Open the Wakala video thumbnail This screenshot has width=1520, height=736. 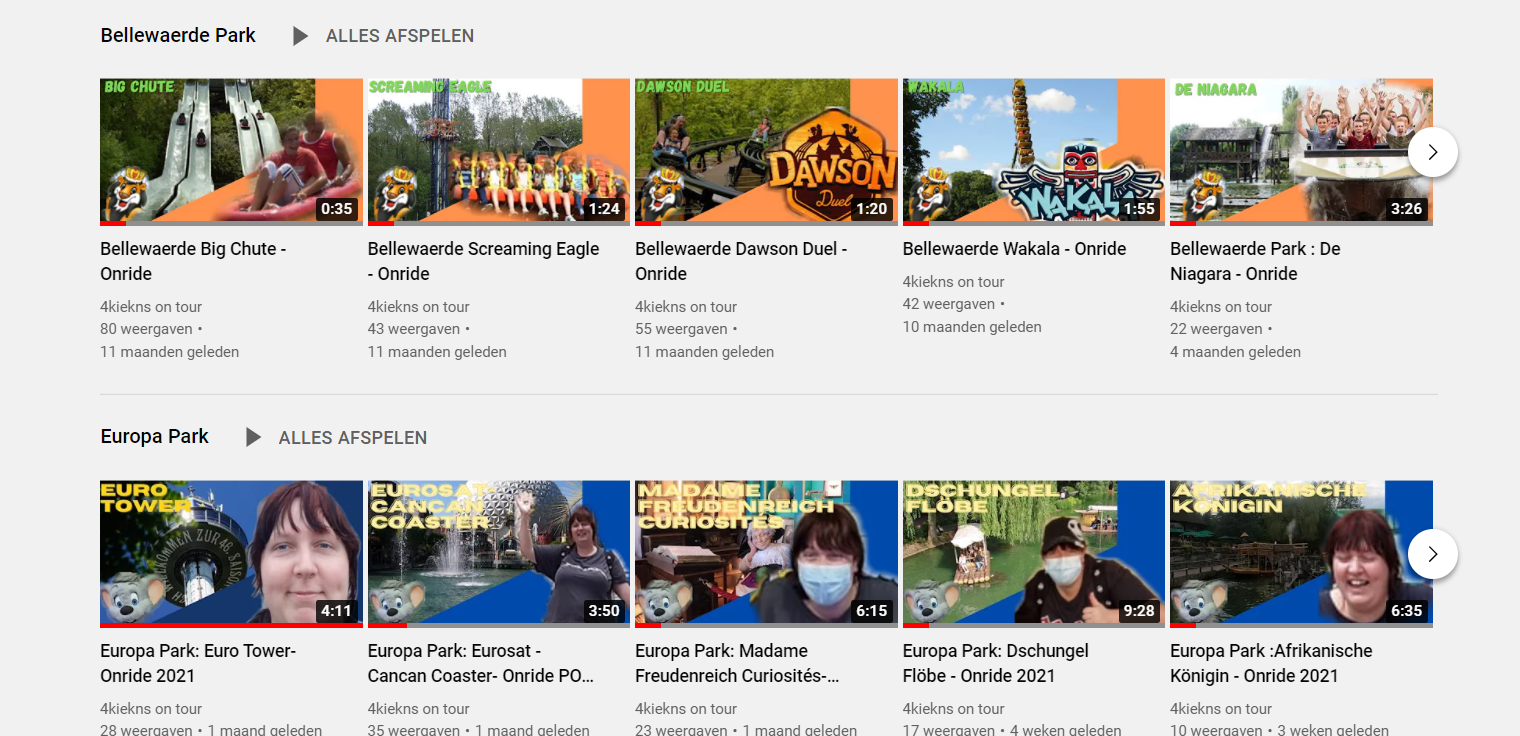[x=1034, y=152]
